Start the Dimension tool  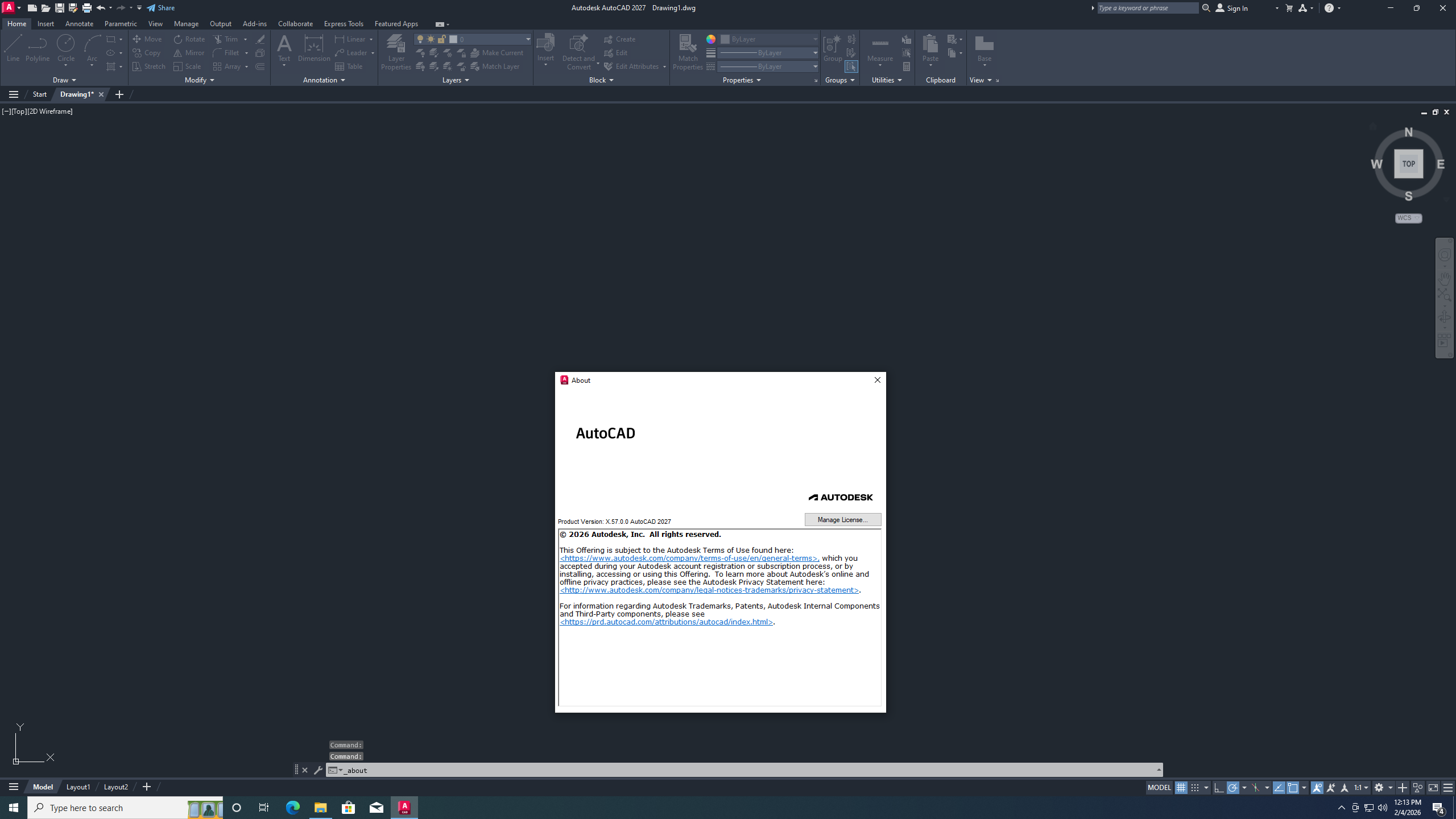point(313,48)
